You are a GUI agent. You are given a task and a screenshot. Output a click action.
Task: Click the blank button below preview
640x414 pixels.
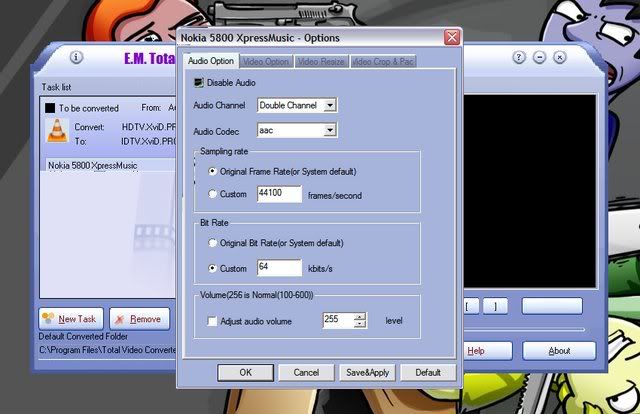552,306
